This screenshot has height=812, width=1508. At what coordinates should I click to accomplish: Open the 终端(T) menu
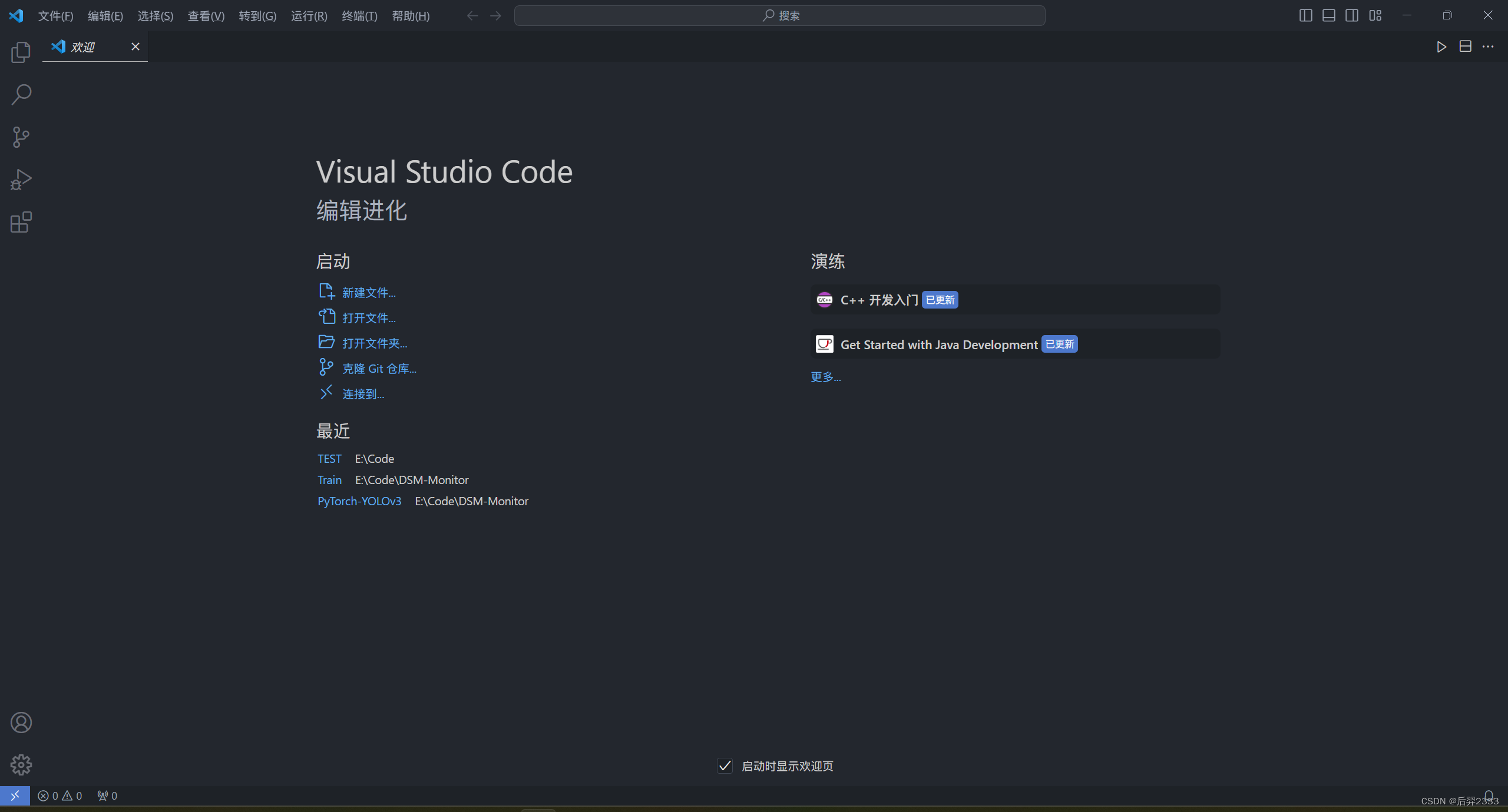pos(359,16)
